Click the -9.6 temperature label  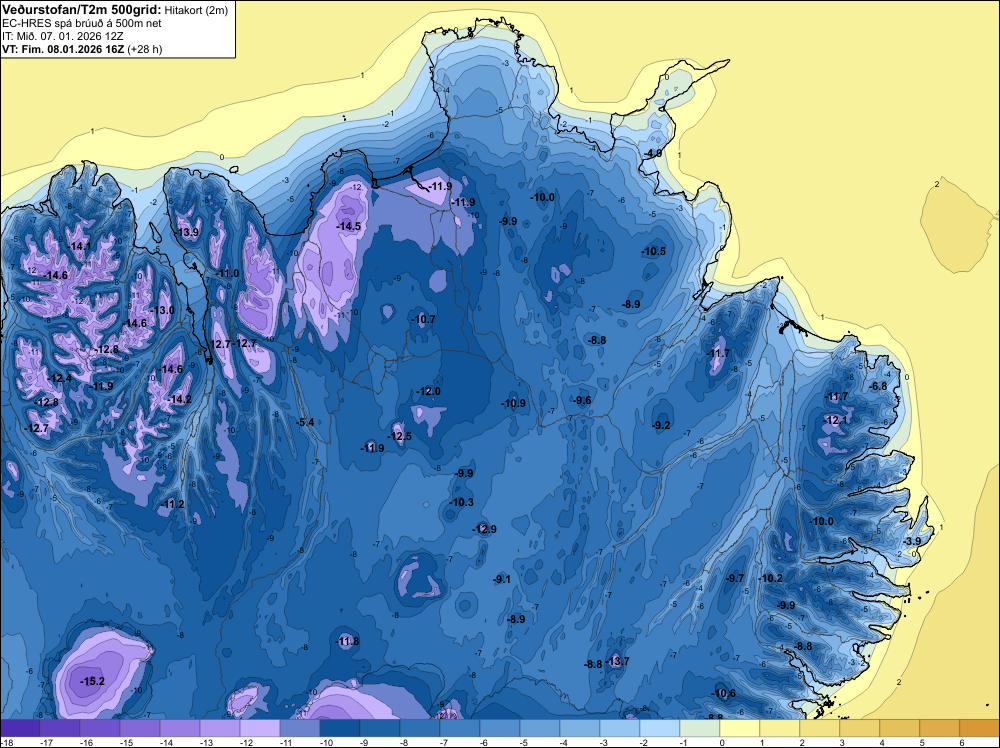(581, 400)
